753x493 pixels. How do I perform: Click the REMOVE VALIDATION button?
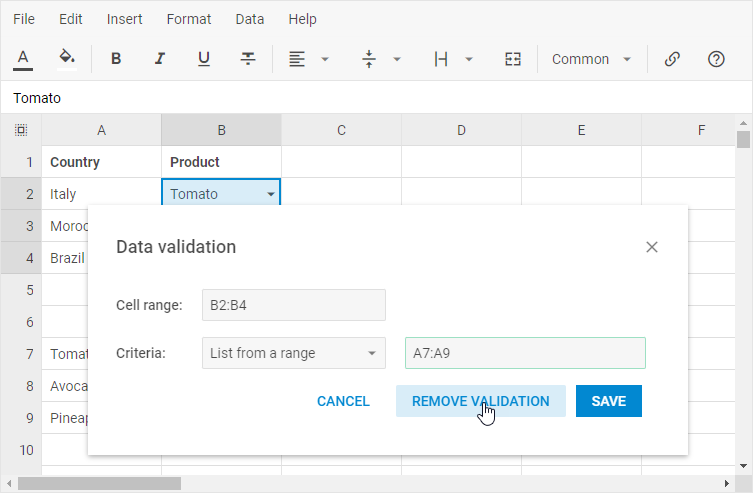coord(481,401)
